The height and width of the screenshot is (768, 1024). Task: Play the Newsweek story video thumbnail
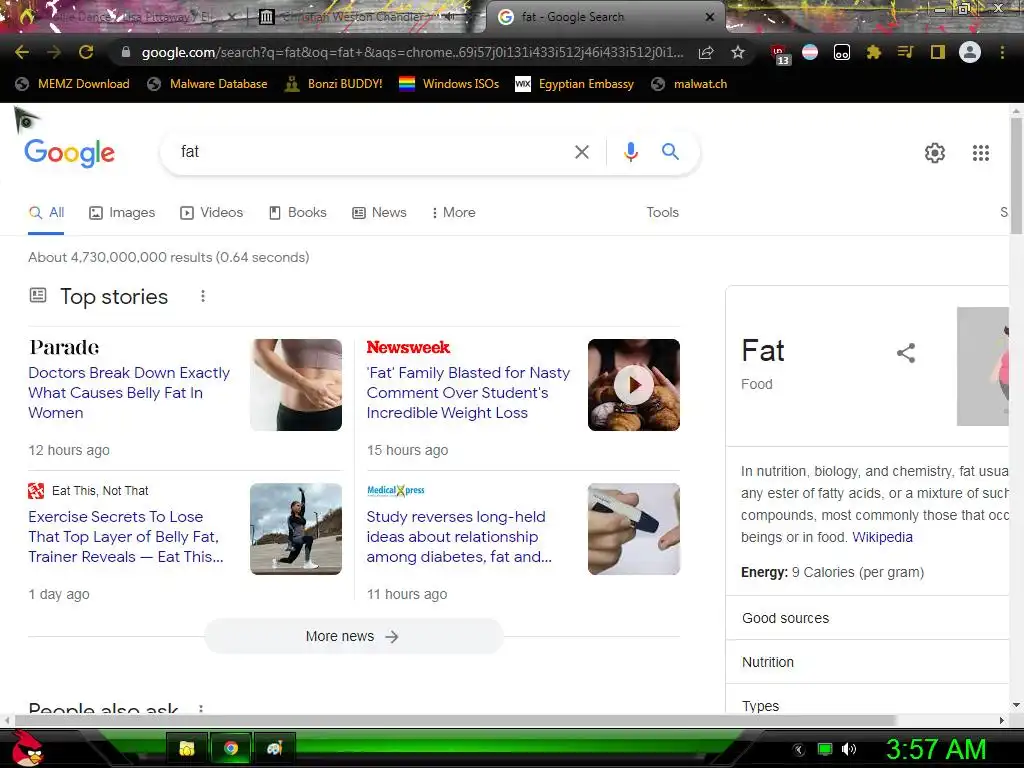pos(633,385)
